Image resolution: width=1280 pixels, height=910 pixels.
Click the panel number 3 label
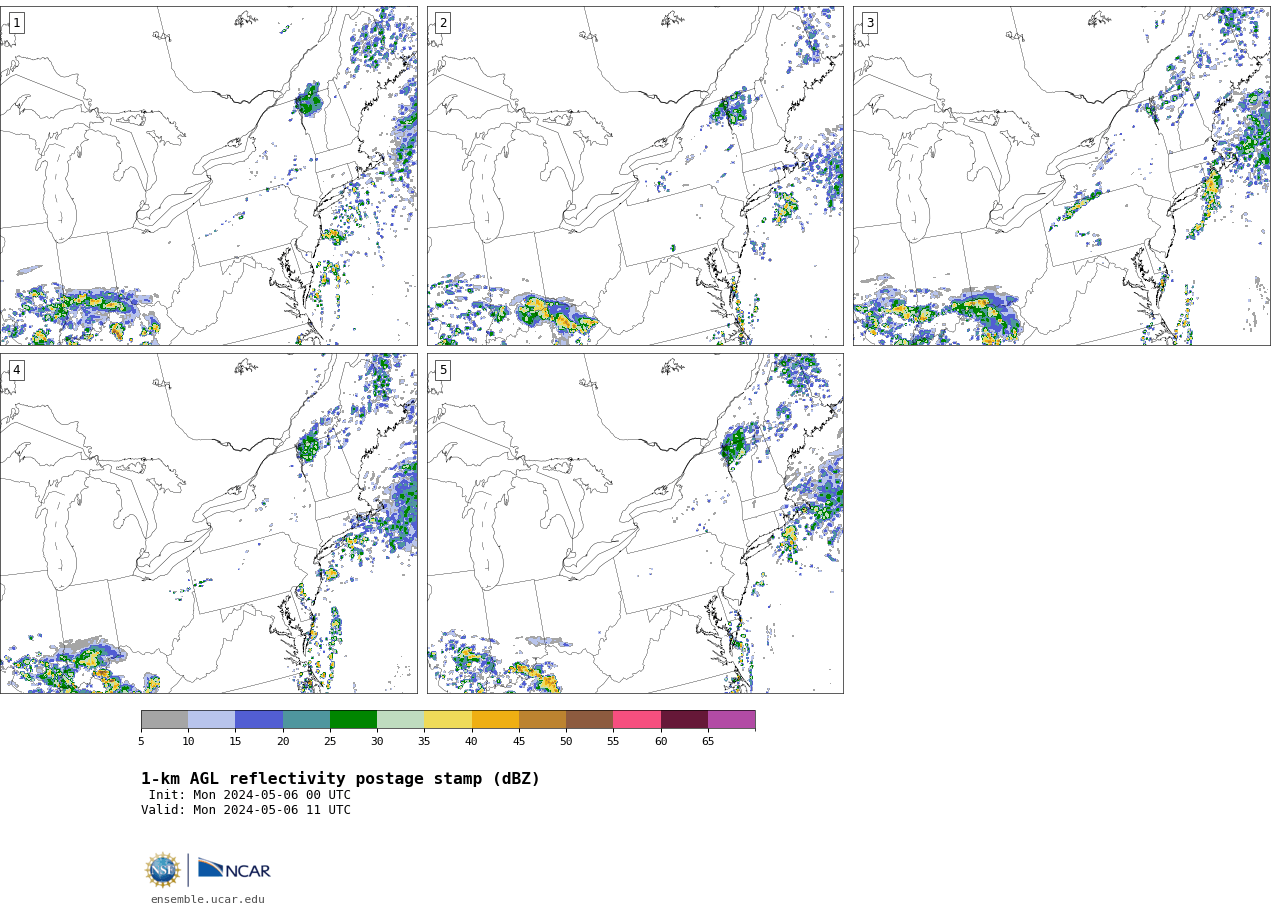(869, 23)
